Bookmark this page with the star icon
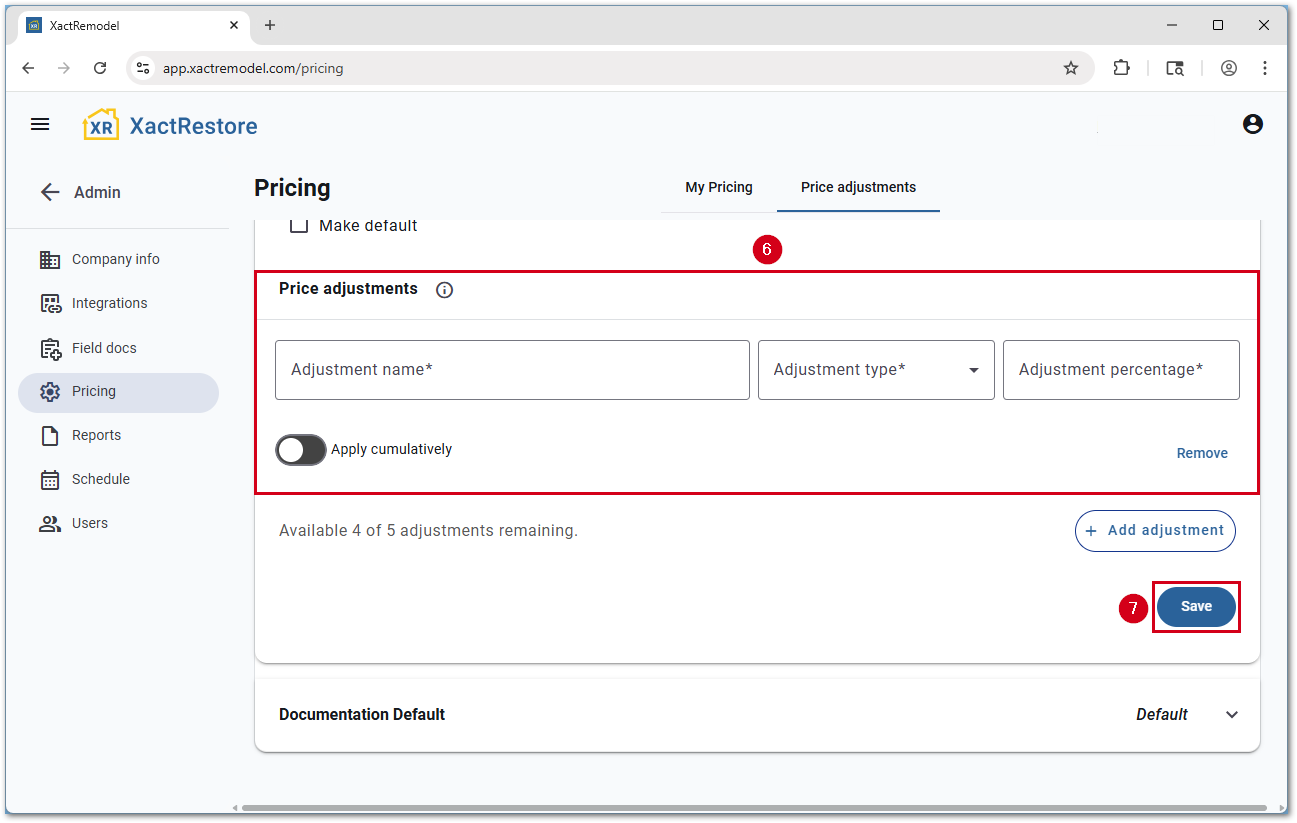 click(1071, 68)
